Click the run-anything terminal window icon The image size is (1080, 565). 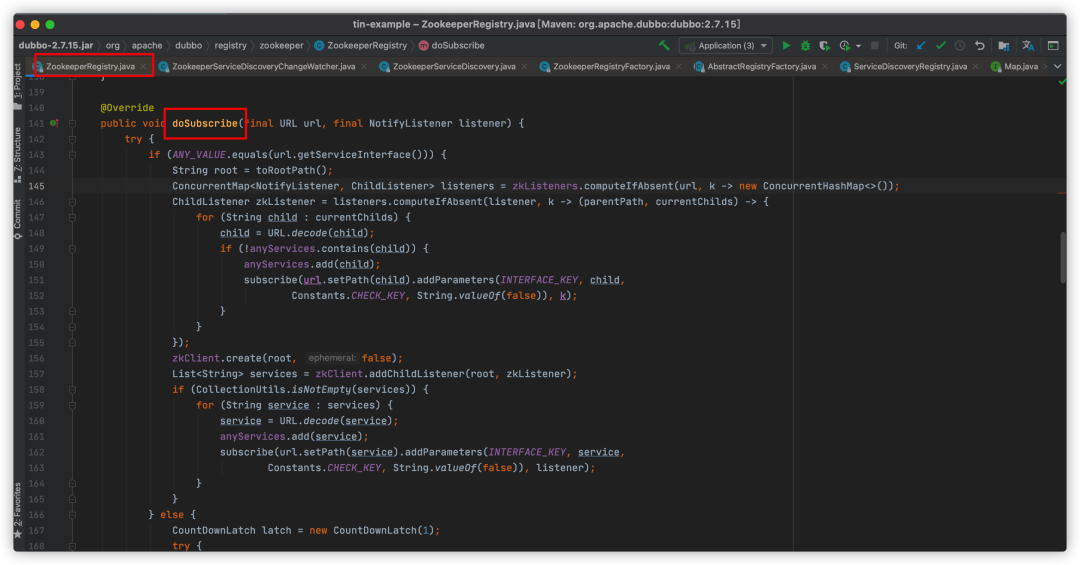coord(1053,45)
